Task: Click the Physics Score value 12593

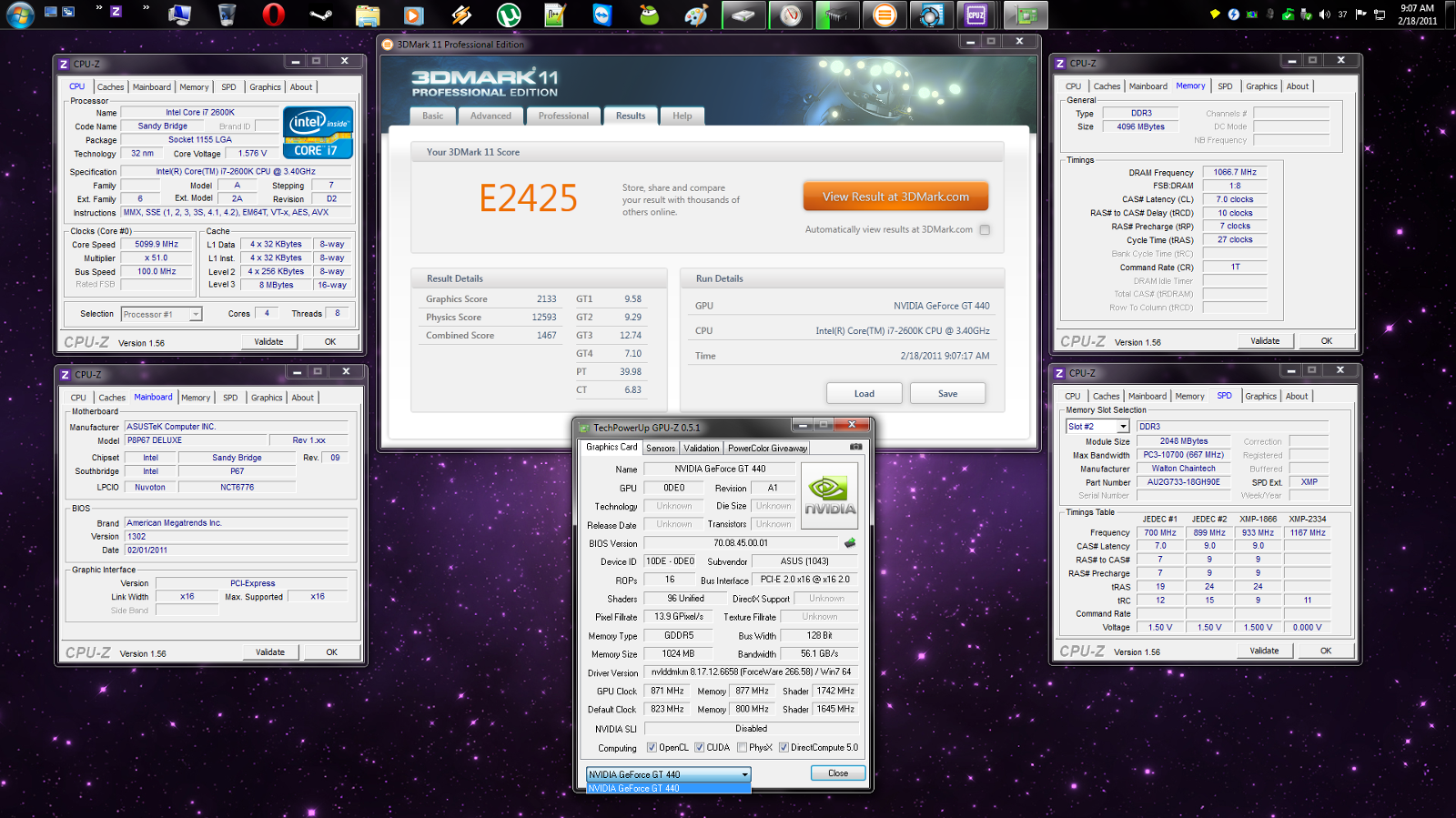Action: pyautogui.click(x=544, y=317)
